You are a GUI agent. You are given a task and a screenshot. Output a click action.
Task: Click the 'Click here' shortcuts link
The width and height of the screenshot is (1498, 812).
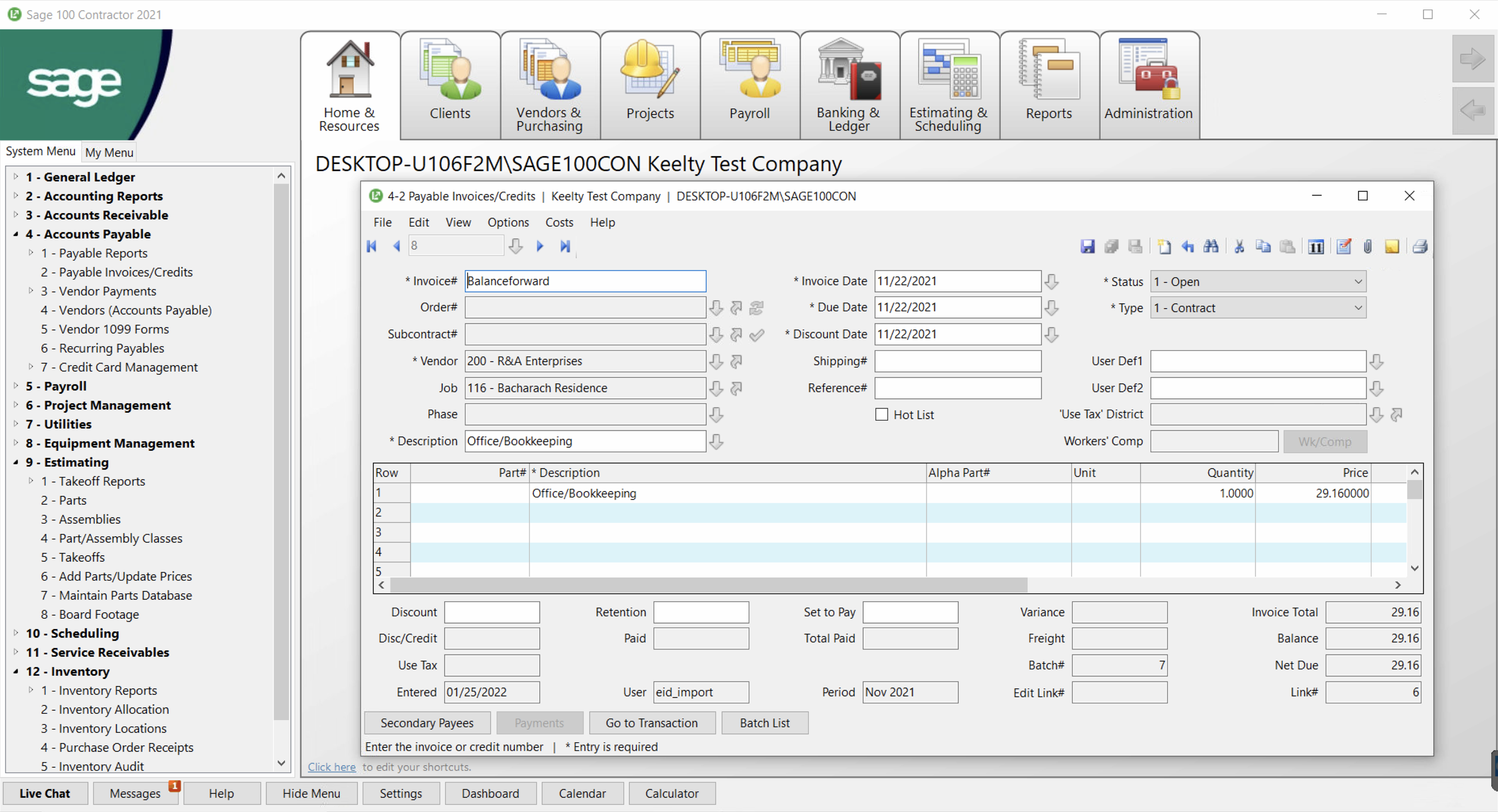tap(331, 766)
